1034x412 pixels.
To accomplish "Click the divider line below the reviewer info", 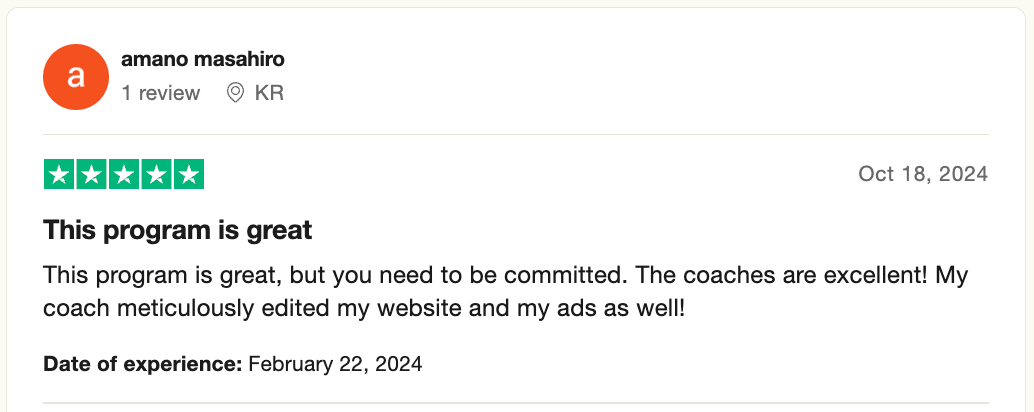I will (516, 134).
